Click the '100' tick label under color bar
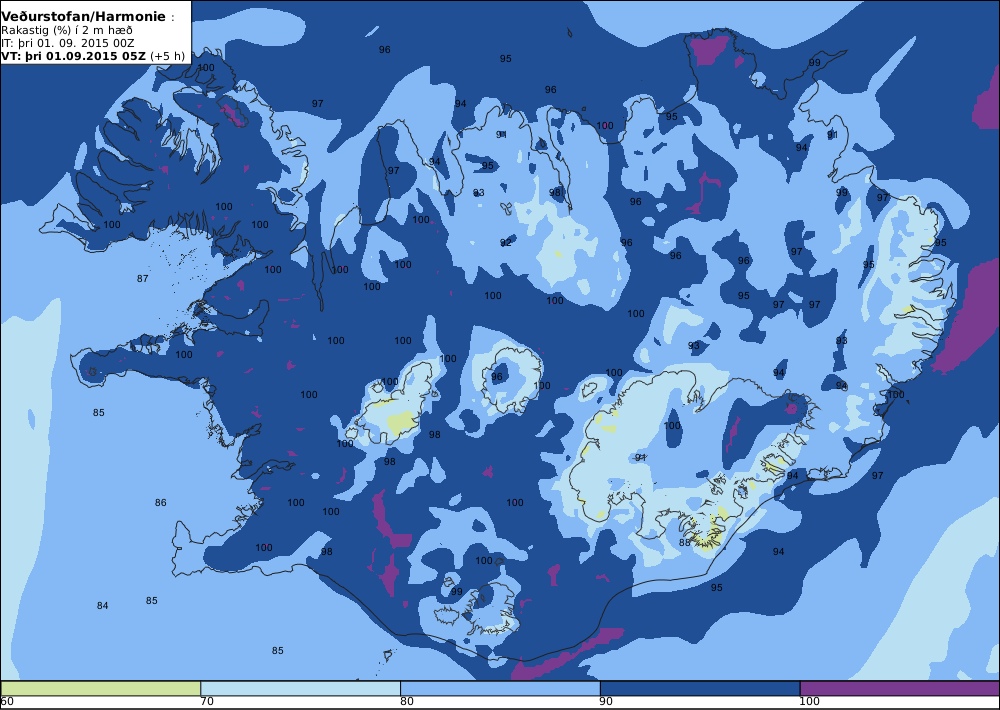1000x710 pixels. 810,702
